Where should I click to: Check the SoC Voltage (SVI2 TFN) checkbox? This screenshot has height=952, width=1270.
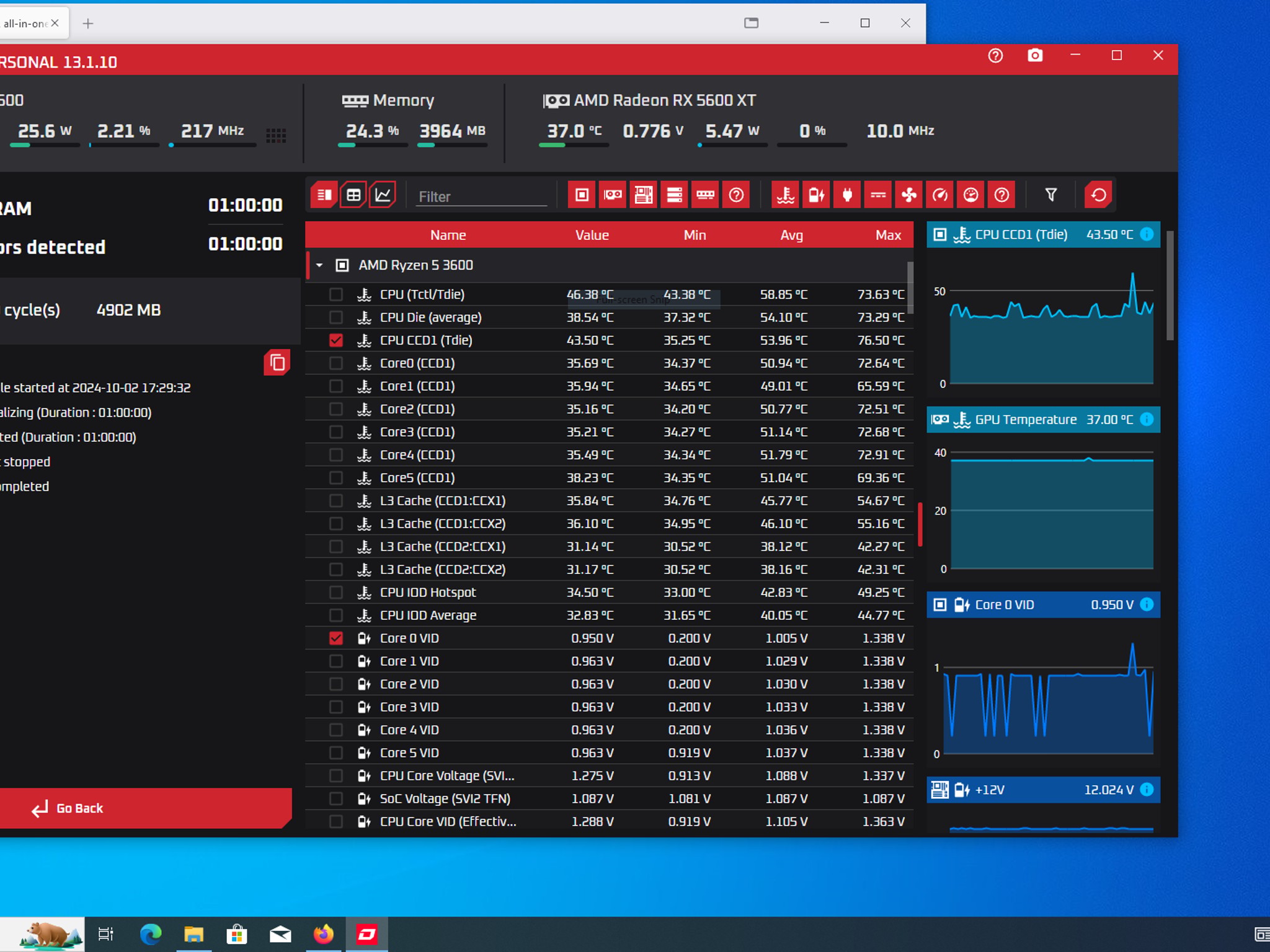point(336,799)
